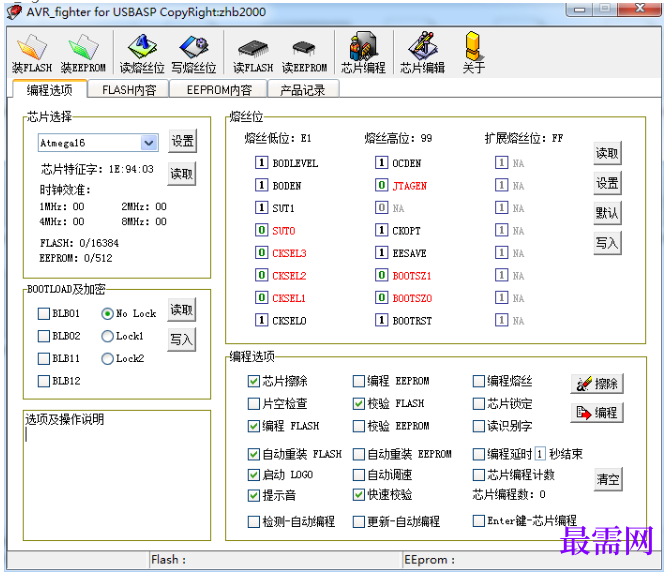This screenshot has height=572, width=672.
Task: Toggle the CKSEL0 fuse bit
Action: 261,320
